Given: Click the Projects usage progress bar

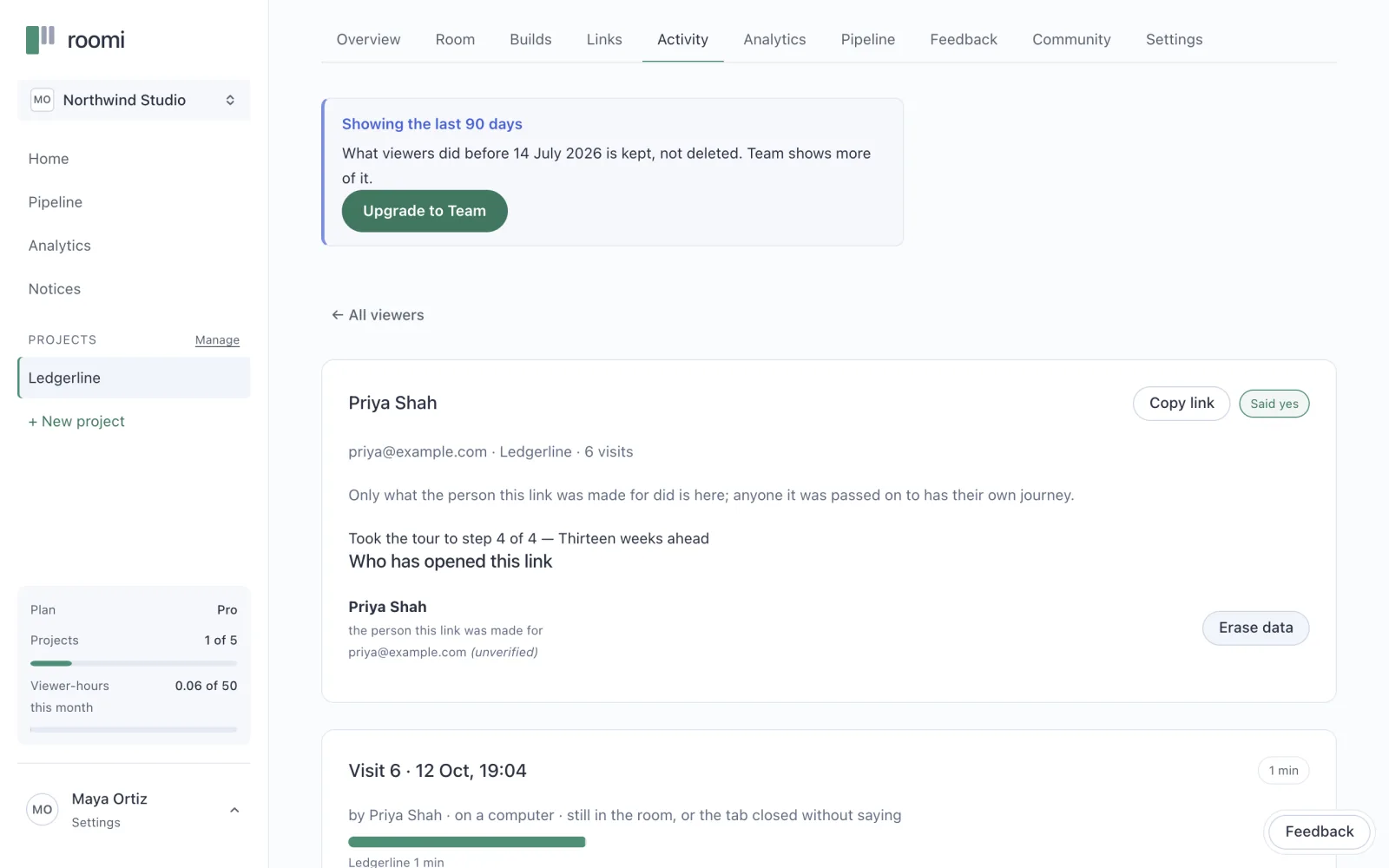Looking at the screenshot, I should point(134,663).
